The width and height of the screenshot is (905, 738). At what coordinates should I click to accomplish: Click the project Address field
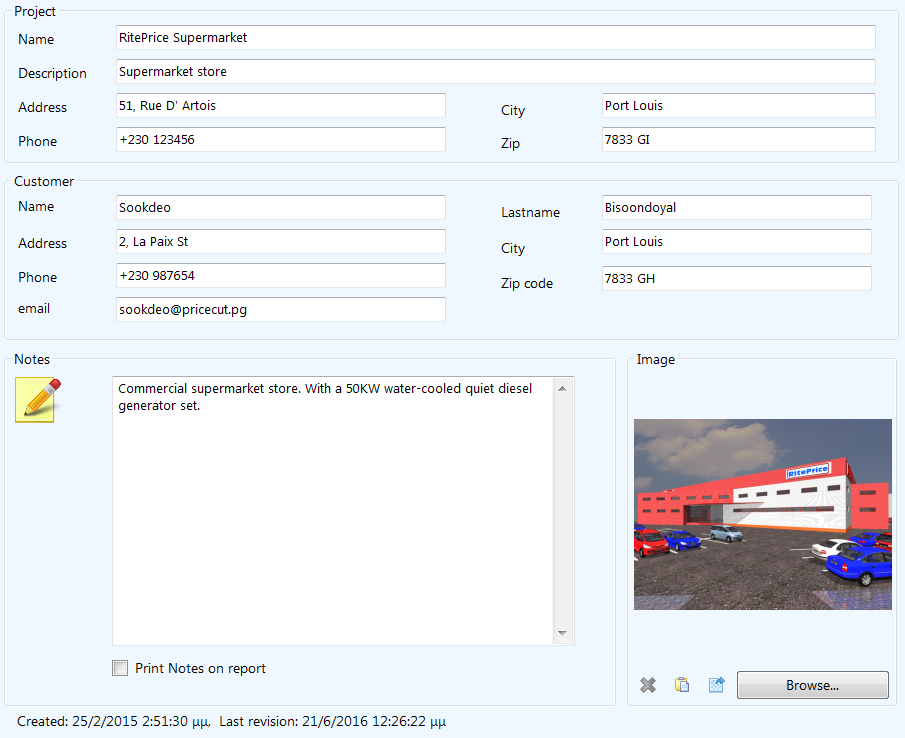coord(280,105)
